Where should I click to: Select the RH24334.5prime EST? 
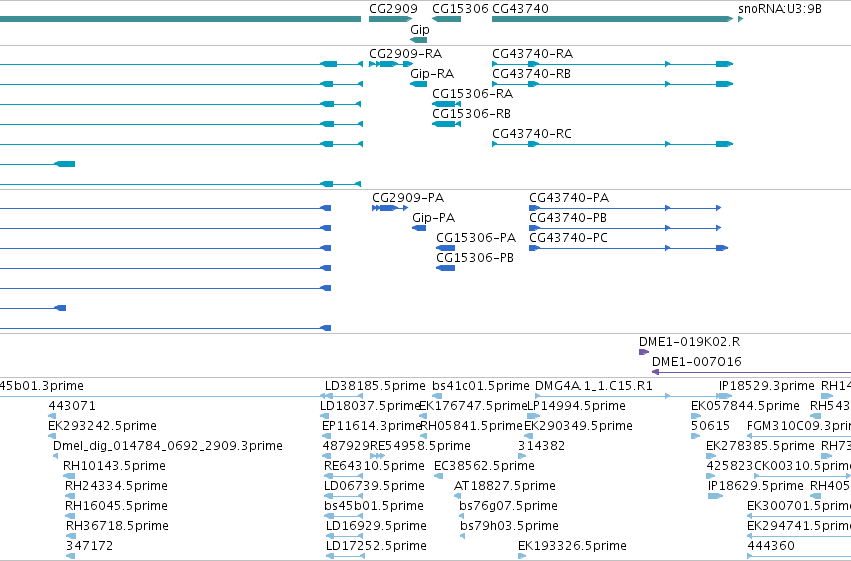(116, 486)
